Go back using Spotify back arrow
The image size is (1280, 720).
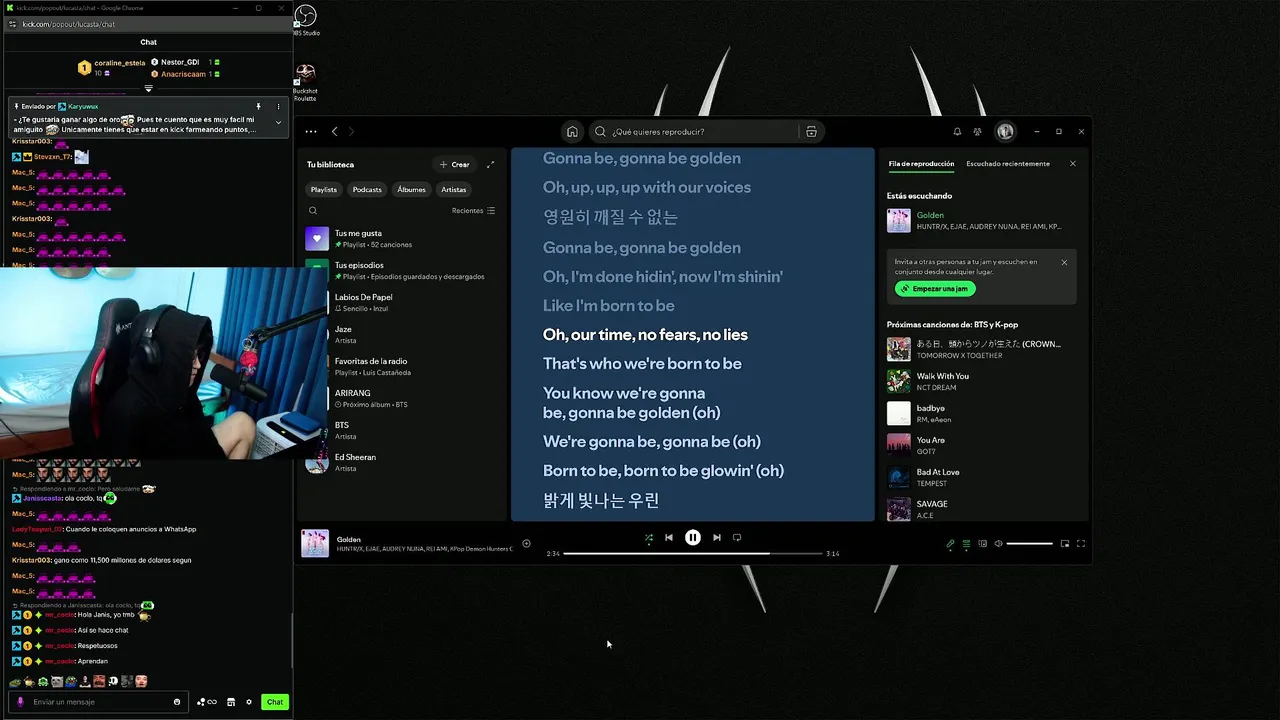pyautogui.click(x=335, y=131)
